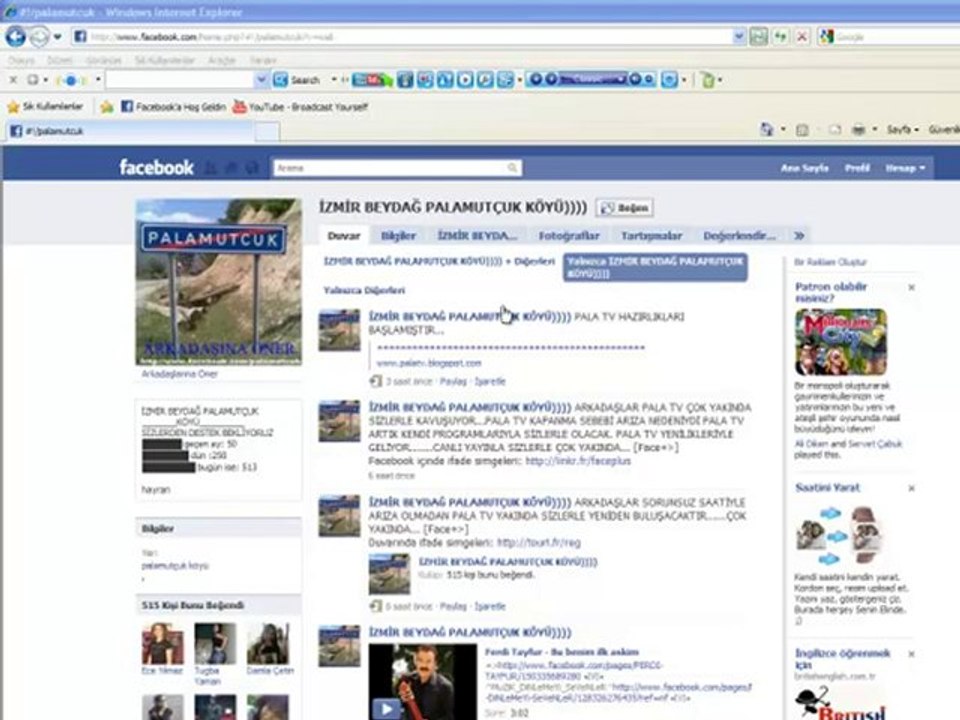Screen dimensions: 960x720
Task: Click the Home icon in command bar
Action: [x=767, y=129]
